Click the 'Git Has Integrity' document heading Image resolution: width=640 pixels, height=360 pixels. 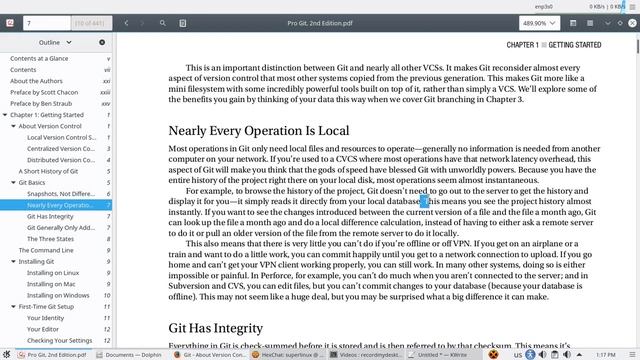click(216, 328)
